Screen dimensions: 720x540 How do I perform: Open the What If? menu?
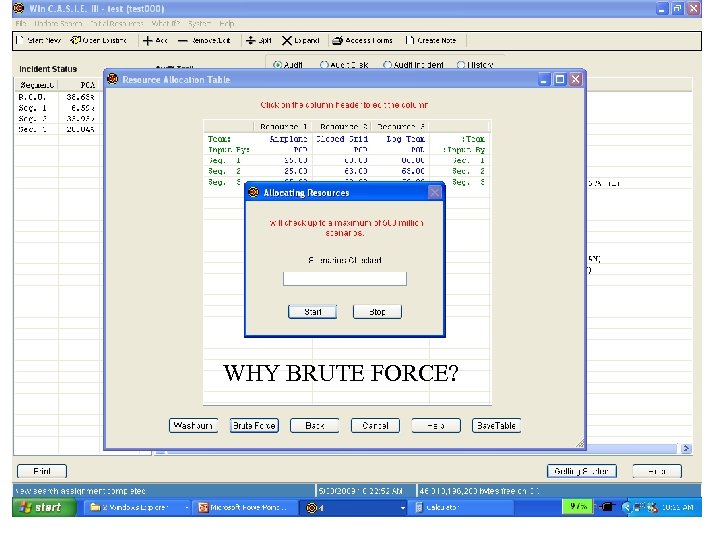point(165,23)
